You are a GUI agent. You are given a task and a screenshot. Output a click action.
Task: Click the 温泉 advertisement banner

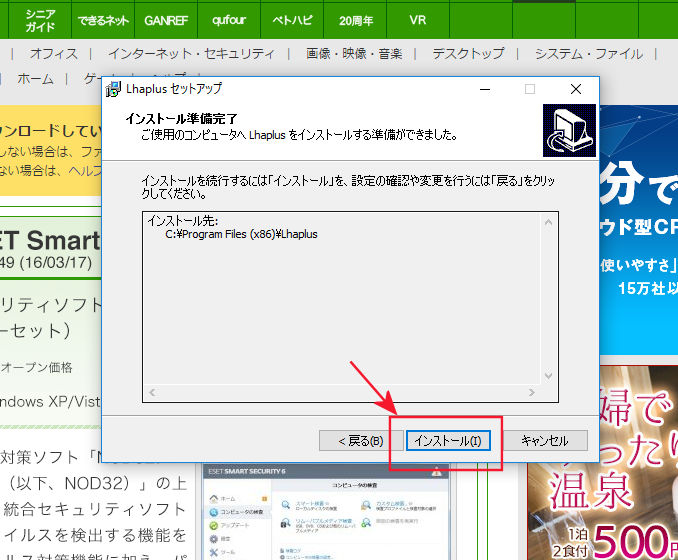(x=603, y=463)
